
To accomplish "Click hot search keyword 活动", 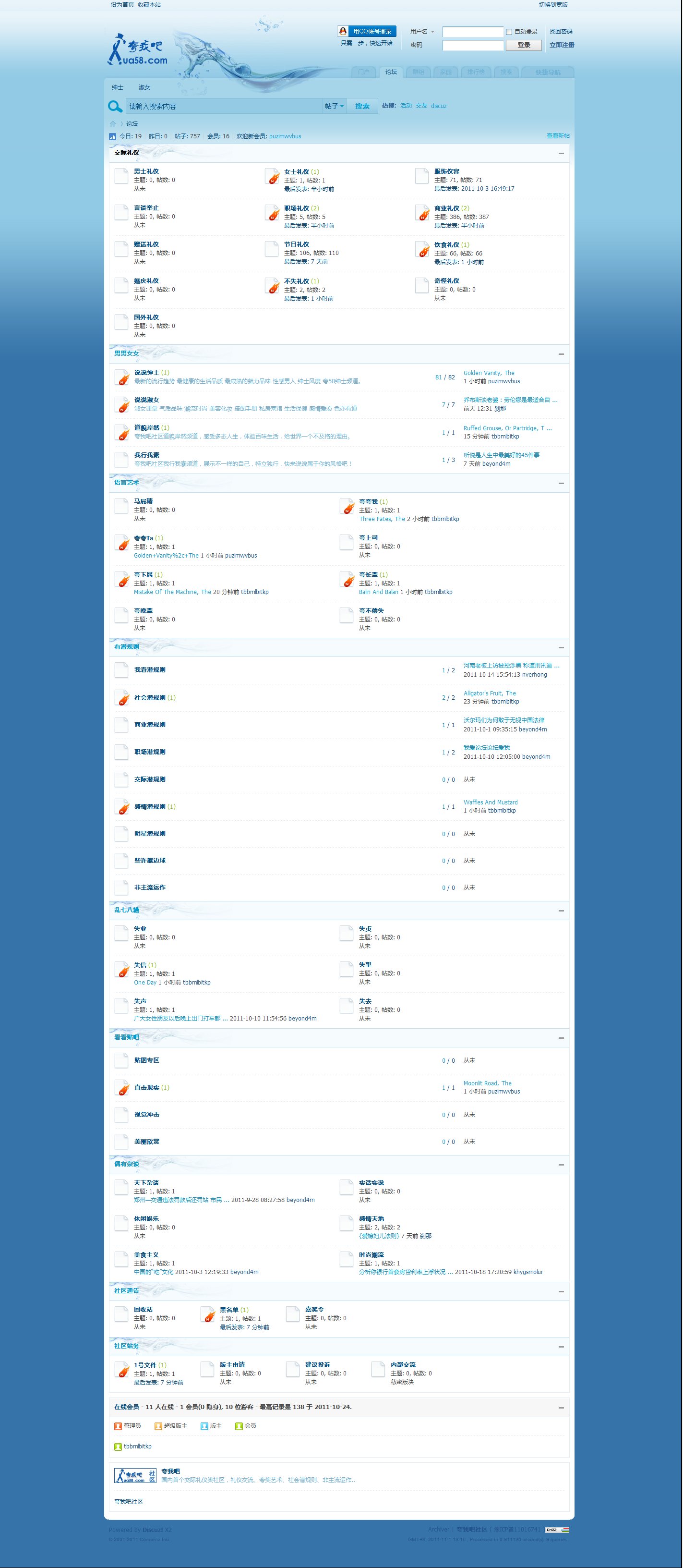I will tap(406, 106).
